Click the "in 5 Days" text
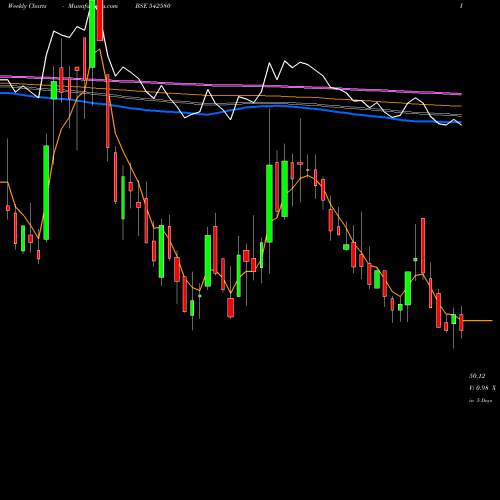This screenshot has width=500, height=500. [480, 400]
